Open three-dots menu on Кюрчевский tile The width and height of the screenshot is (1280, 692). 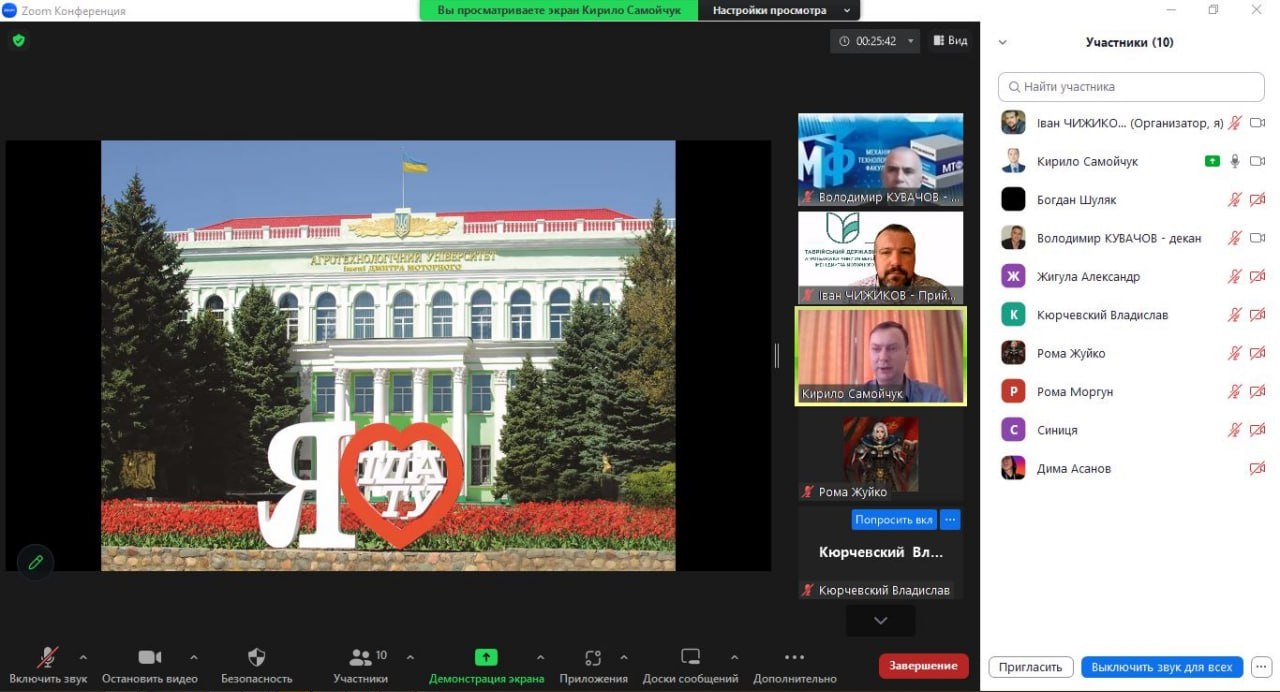pyautogui.click(x=950, y=520)
